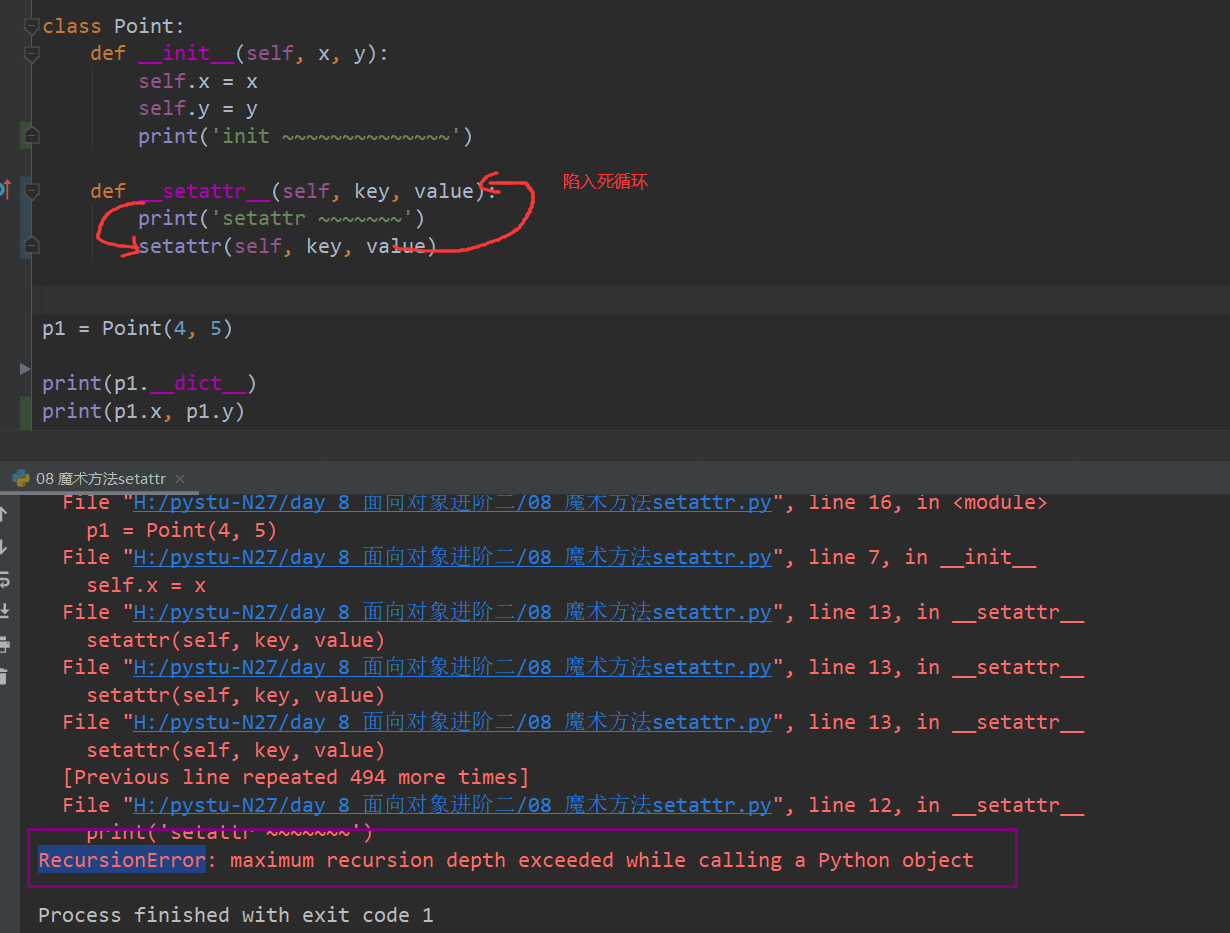Image resolution: width=1230 pixels, height=933 pixels.
Task: Open the file link for line 7 traceback
Action: click(452, 558)
